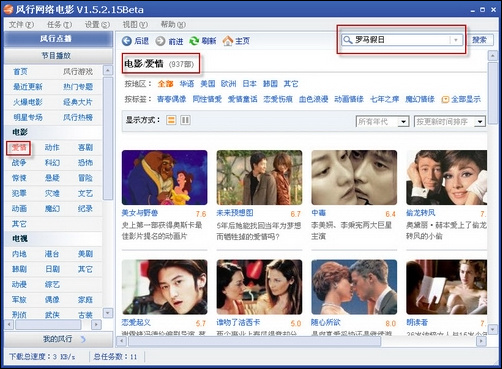This screenshot has height=369, width=502.
Task: Select 动作 movie category in sidebar
Action: 52,148
